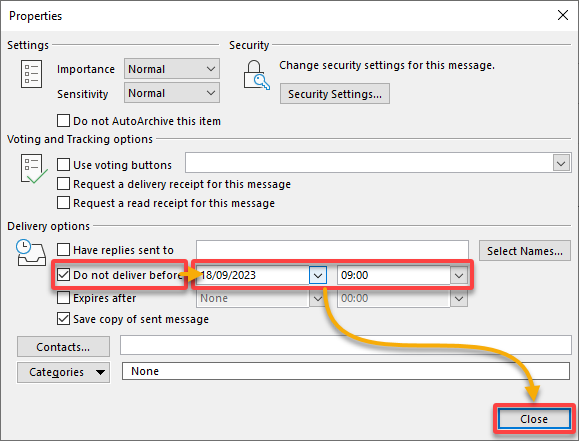
Task: Click into the Contacts text field
Action: click(346, 345)
